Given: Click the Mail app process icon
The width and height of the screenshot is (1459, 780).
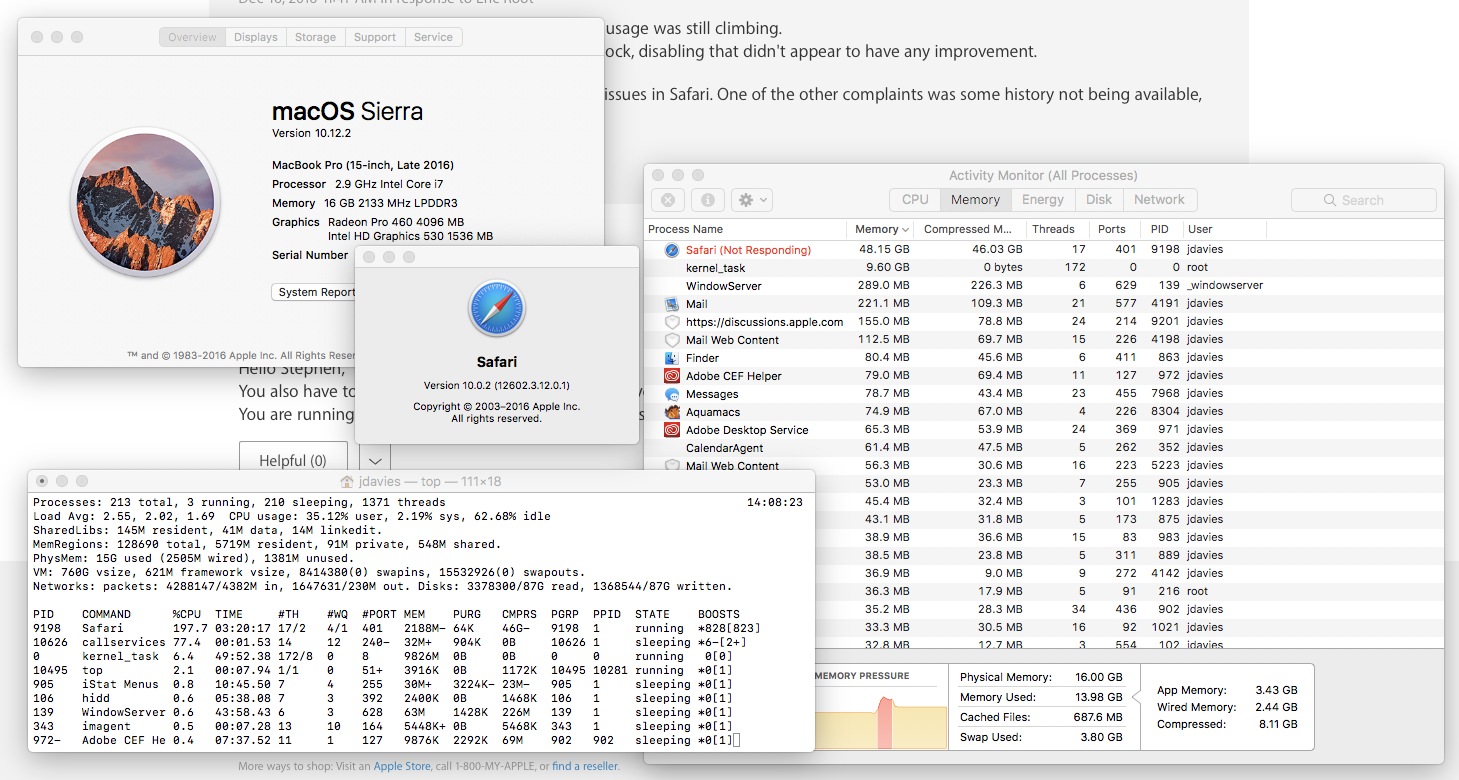Looking at the screenshot, I should coord(672,304).
